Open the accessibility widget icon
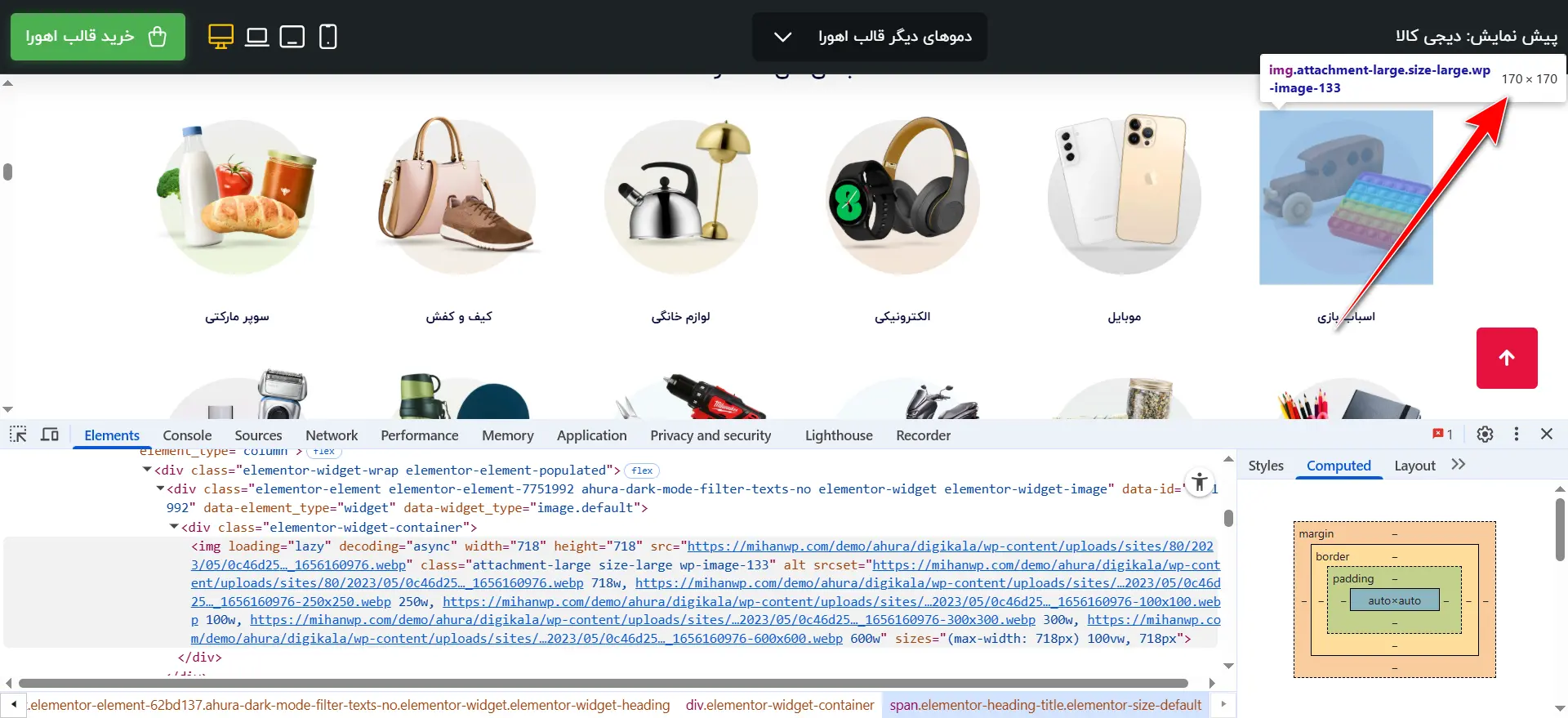 [x=1199, y=483]
